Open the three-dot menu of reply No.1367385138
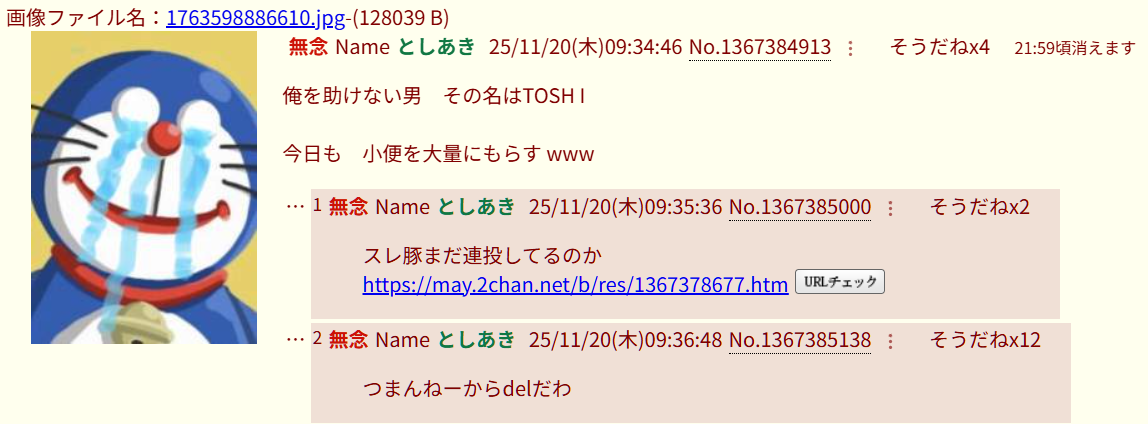The width and height of the screenshot is (1148, 424). pos(890,341)
